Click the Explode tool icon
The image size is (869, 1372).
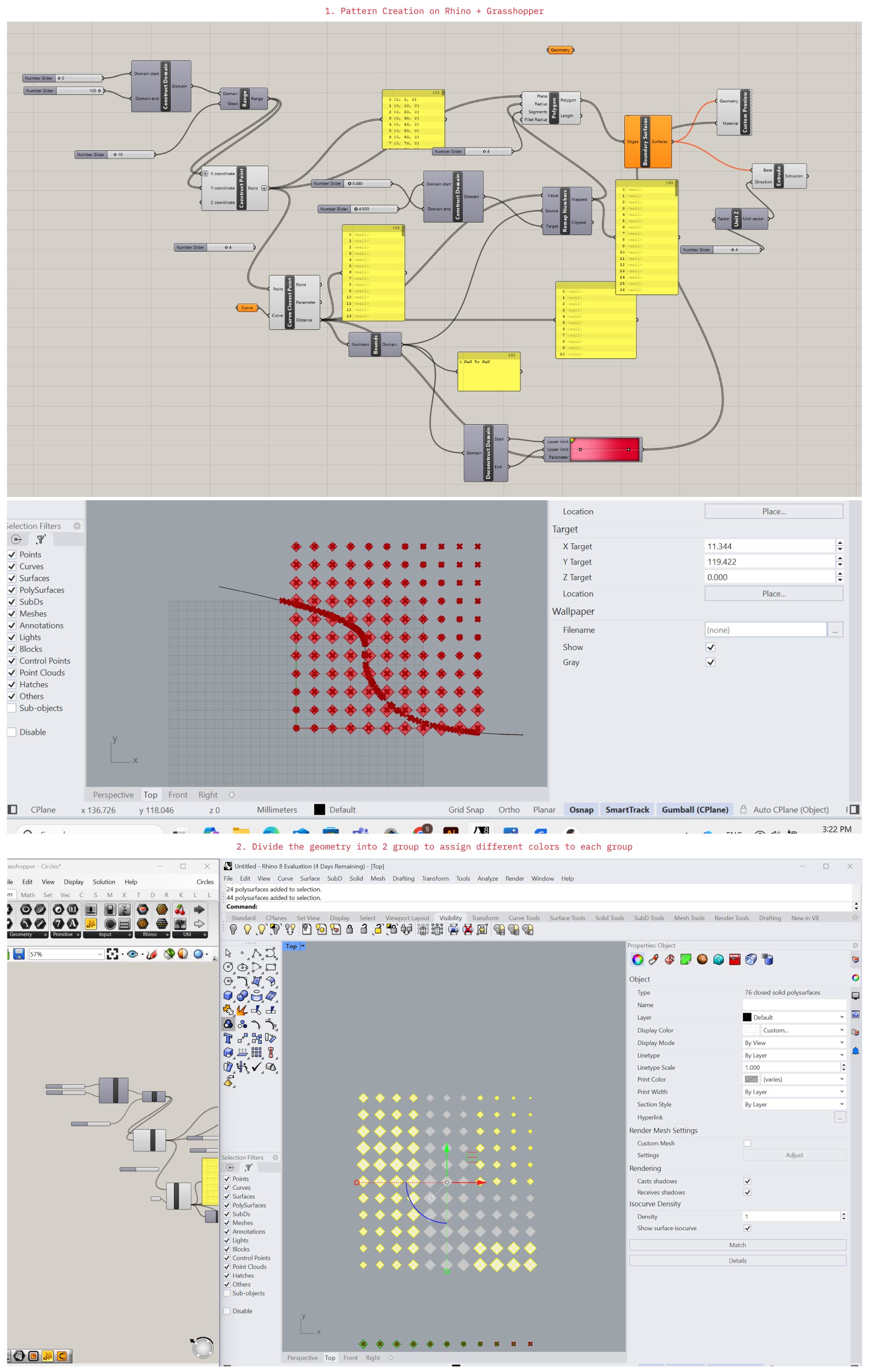[x=242, y=1009]
